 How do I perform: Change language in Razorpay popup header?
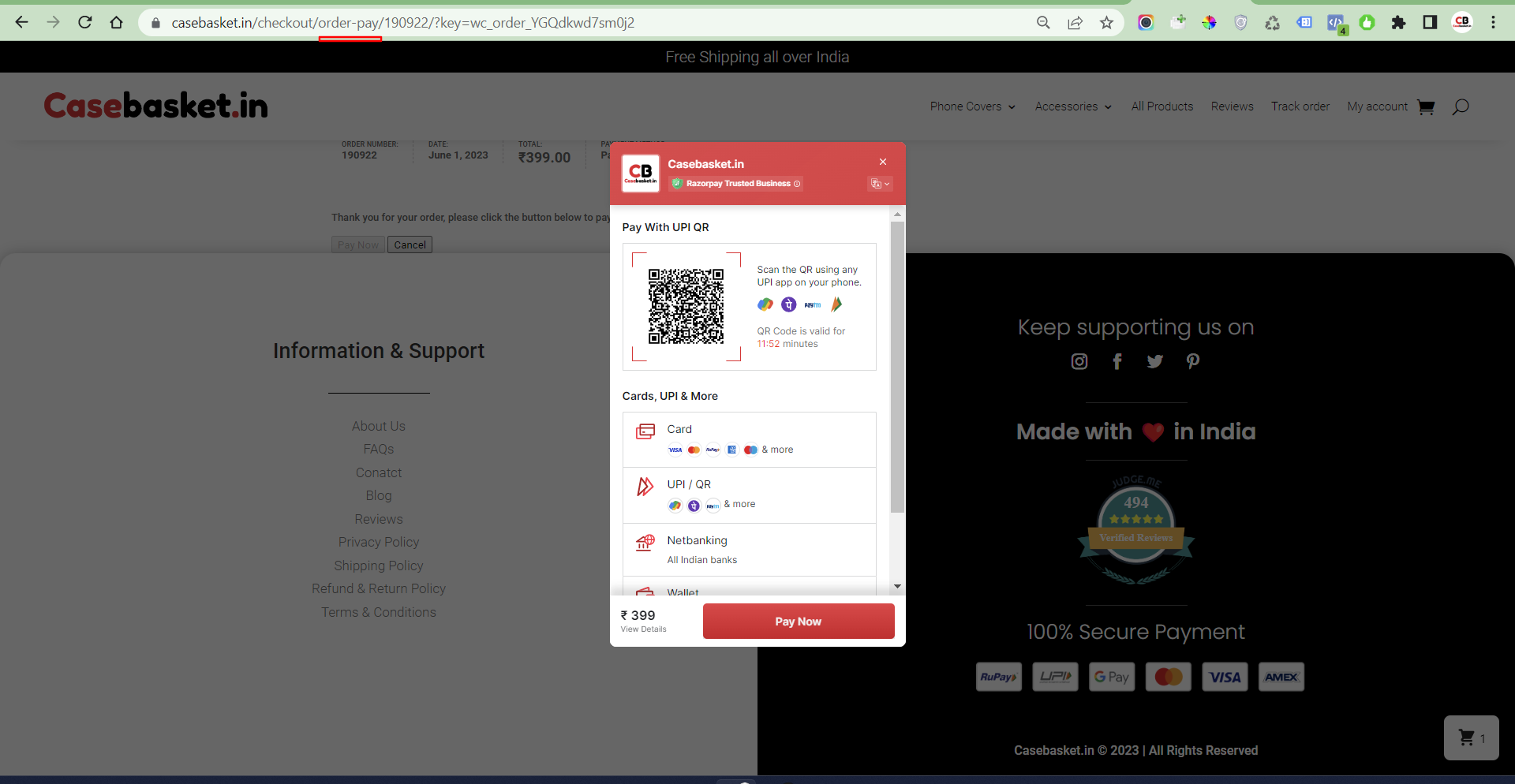880,184
